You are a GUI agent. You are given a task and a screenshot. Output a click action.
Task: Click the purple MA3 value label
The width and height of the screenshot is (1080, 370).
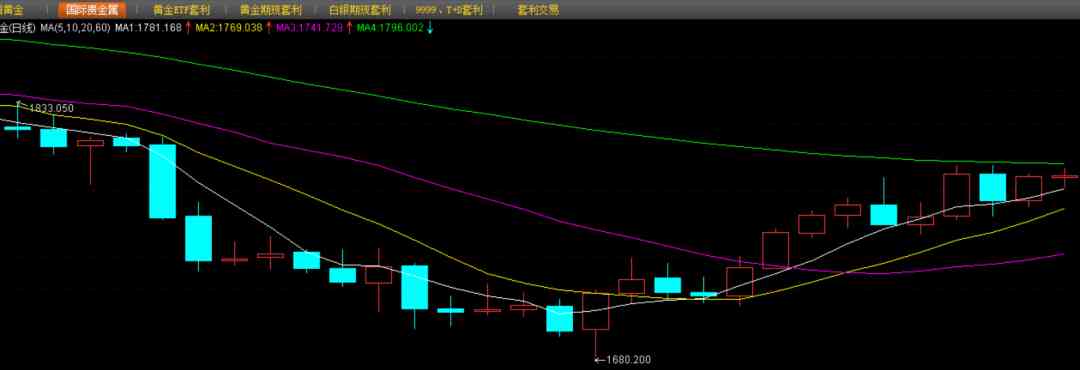309,28
